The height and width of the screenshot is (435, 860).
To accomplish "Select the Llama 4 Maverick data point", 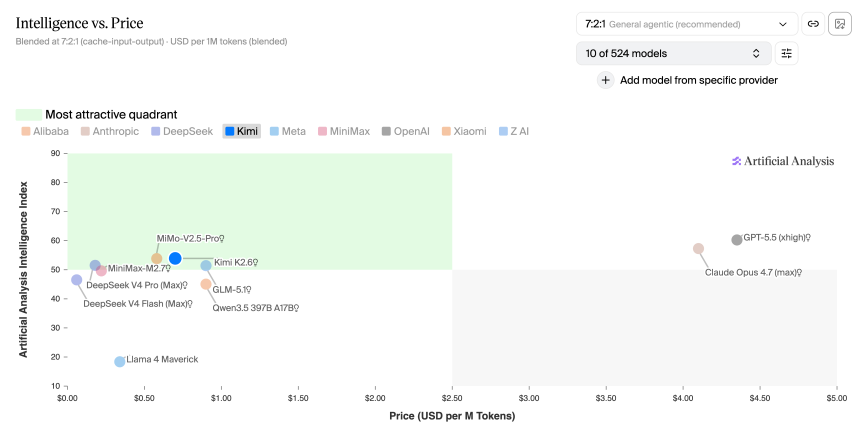I will (x=120, y=361).
